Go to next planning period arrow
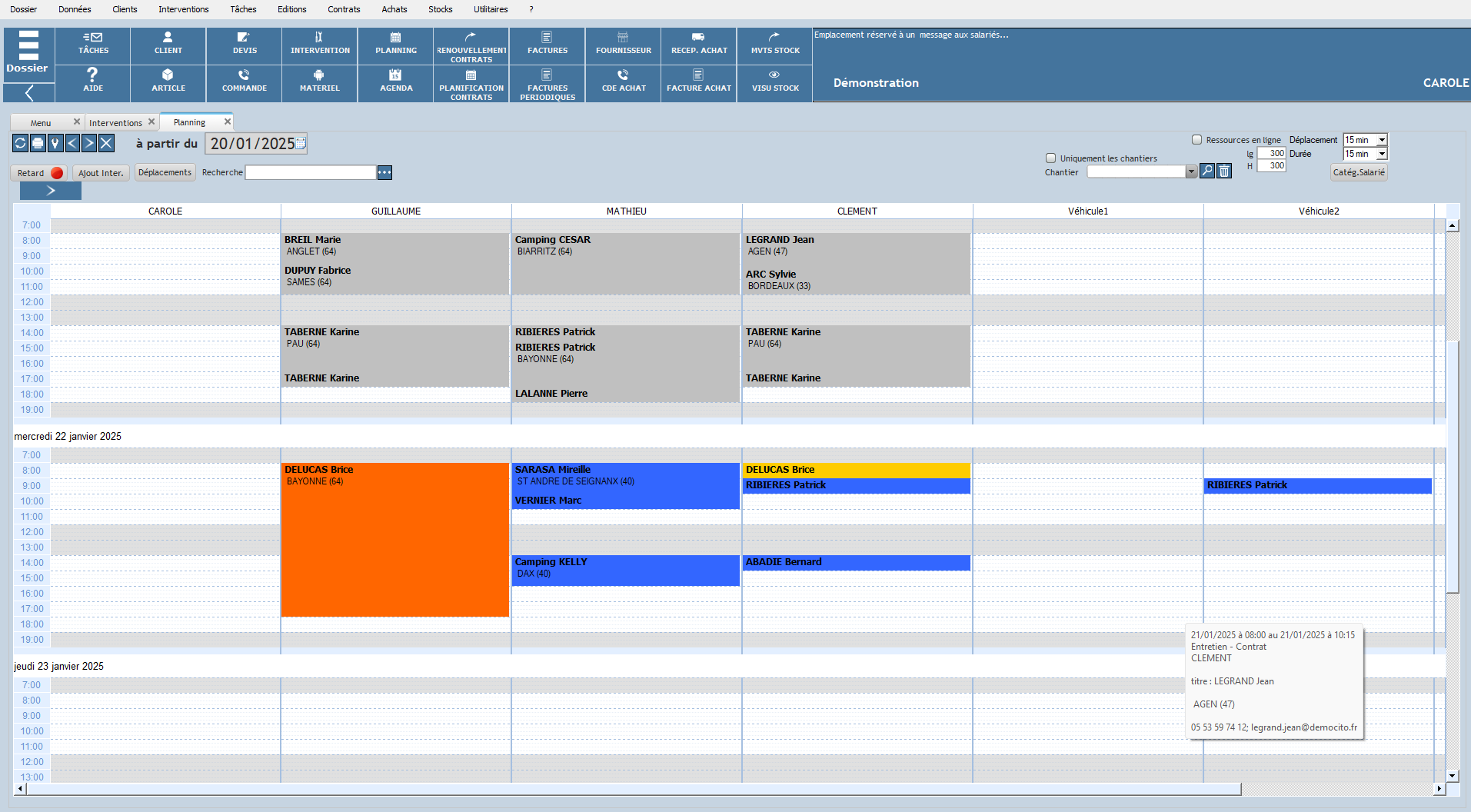1471x812 pixels. 89,143
